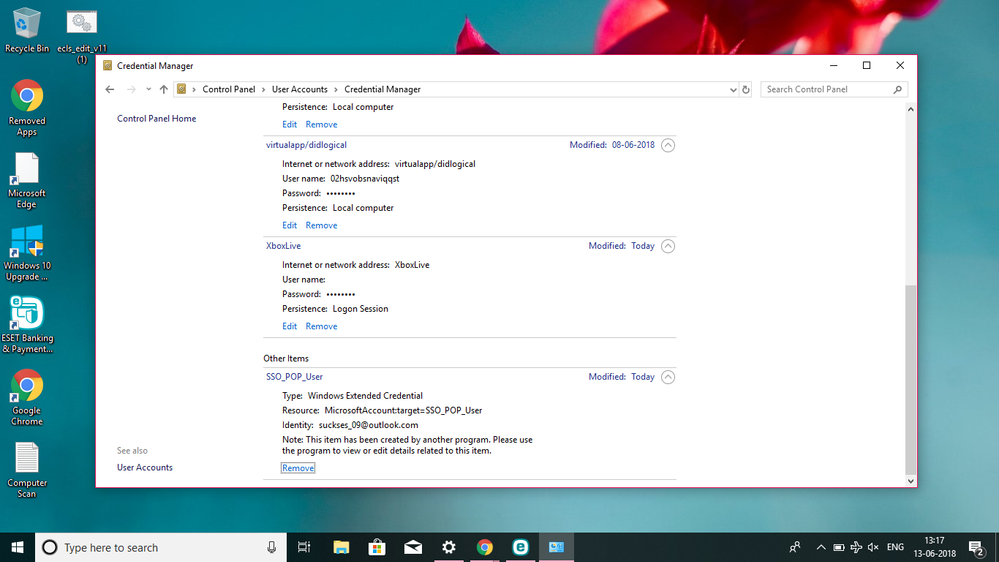The width and height of the screenshot is (999, 562).
Task: Click the SSO_POP_User header link
Action: 294,377
